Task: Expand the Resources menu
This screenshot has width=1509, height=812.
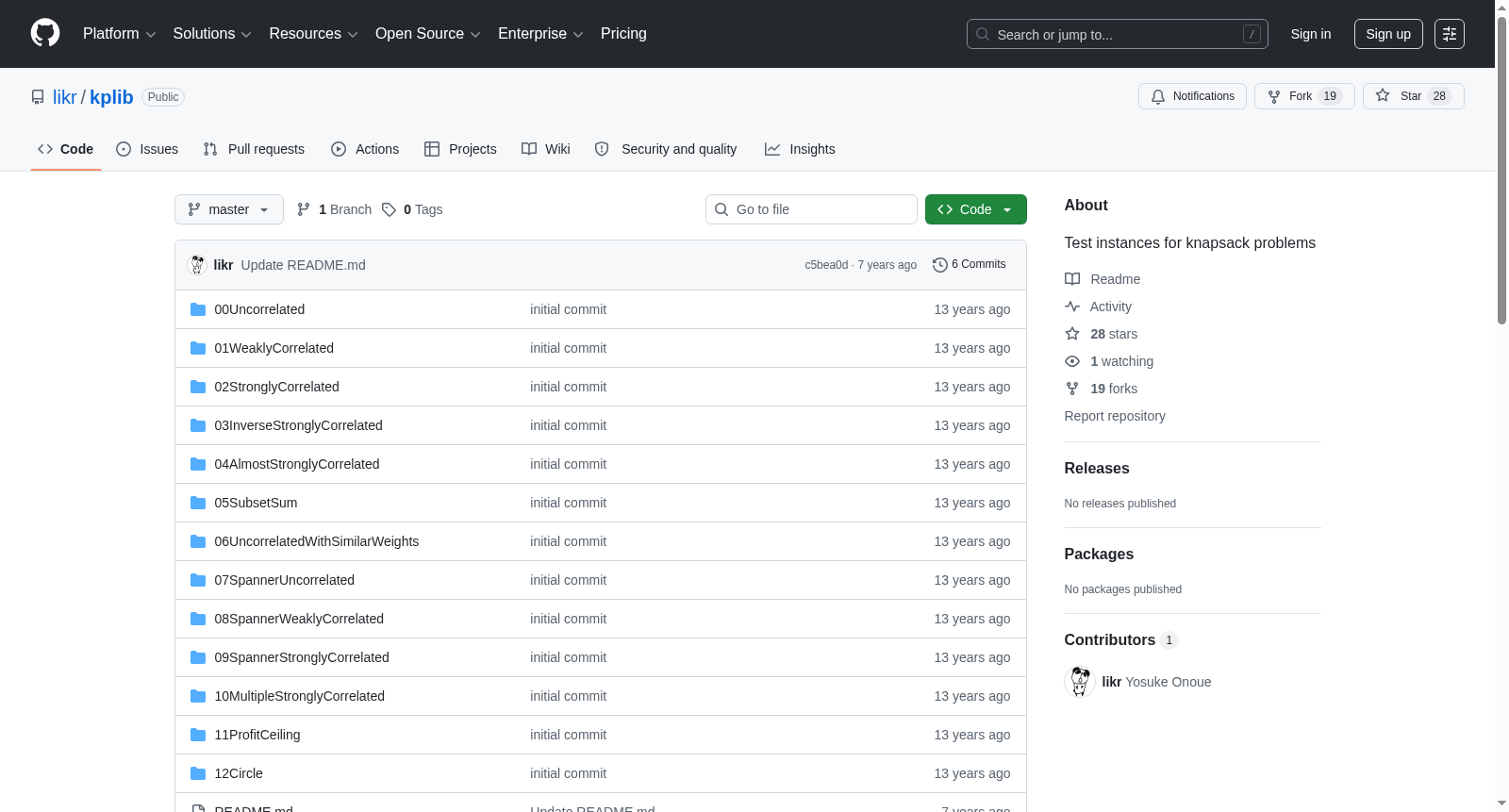Action: (x=313, y=34)
